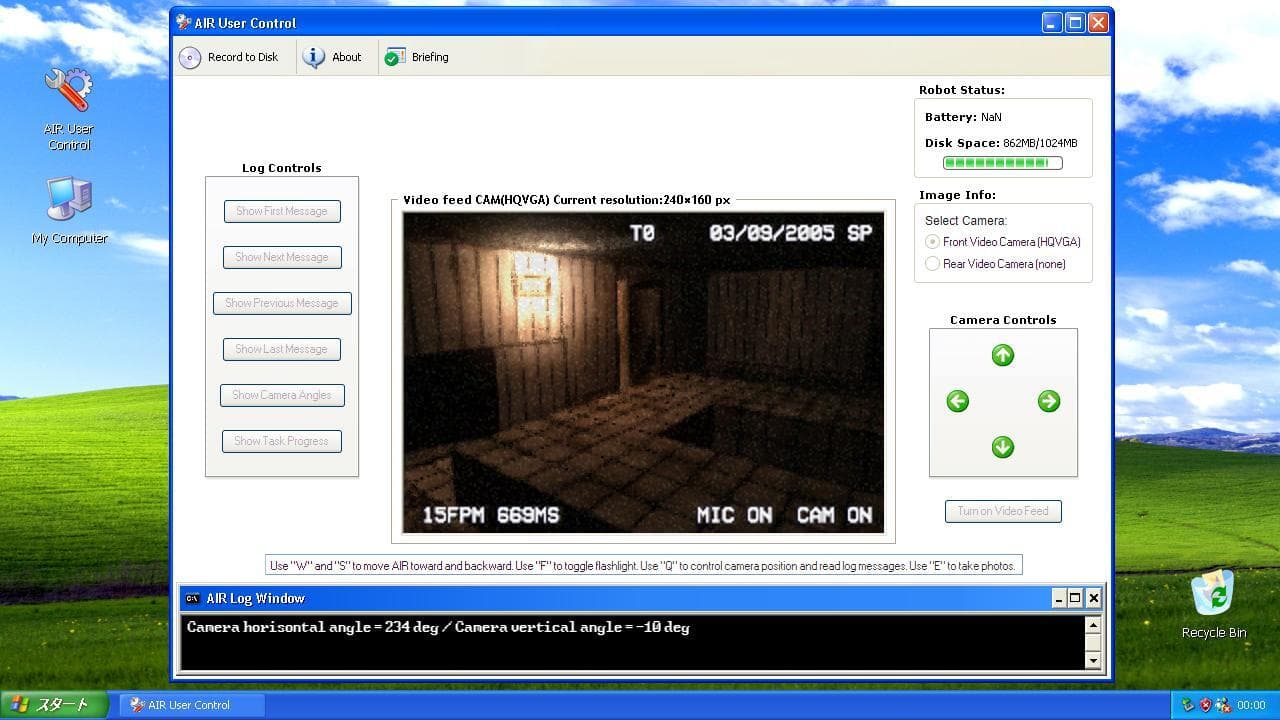Click the Disk Space progress bar
Image resolution: width=1280 pixels, height=720 pixels.
coord(1003,163)
